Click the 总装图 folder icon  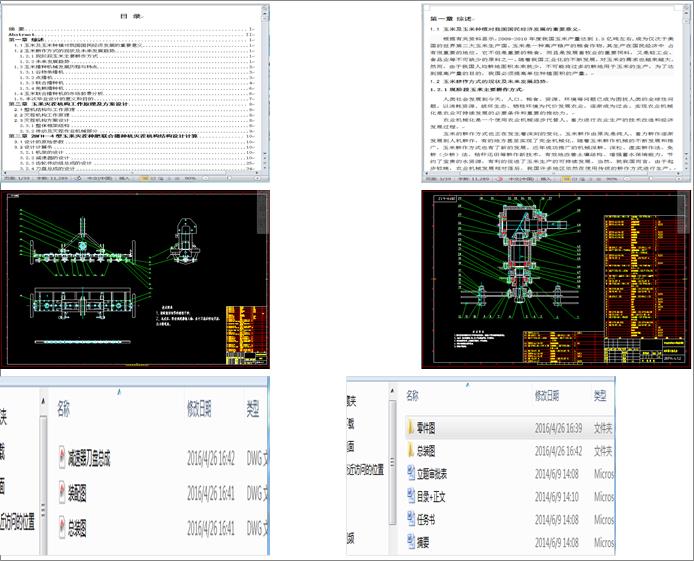[411, 451]
